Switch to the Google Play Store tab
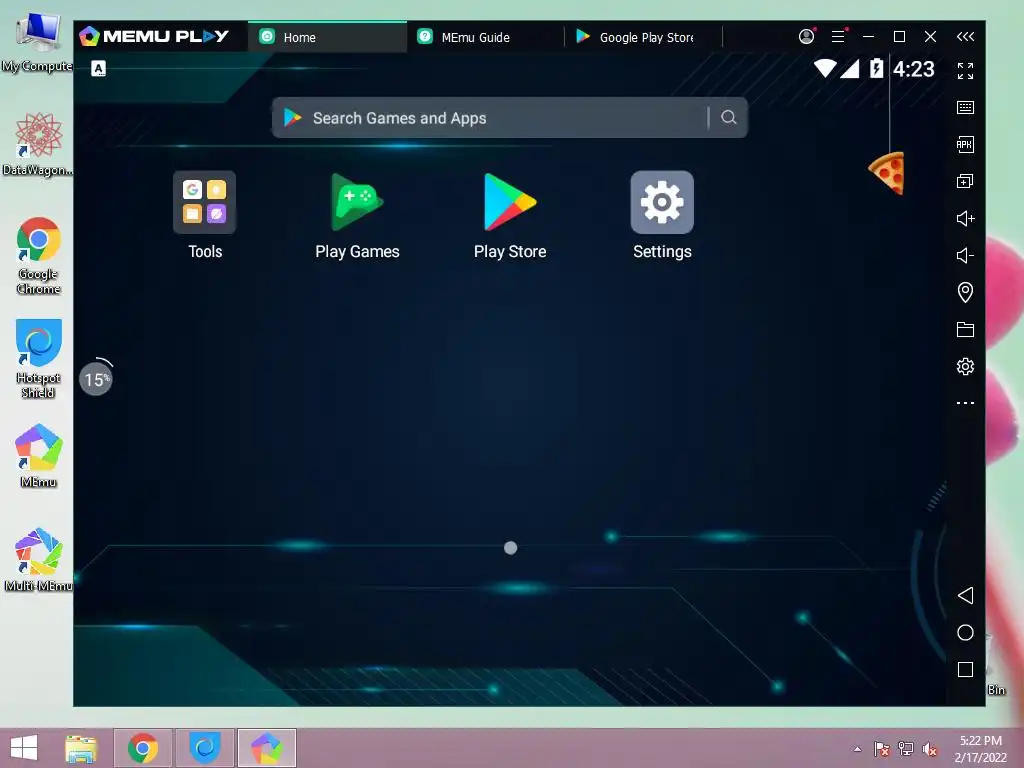Screen dimensions: 1024x768 (x=644, y=37)
